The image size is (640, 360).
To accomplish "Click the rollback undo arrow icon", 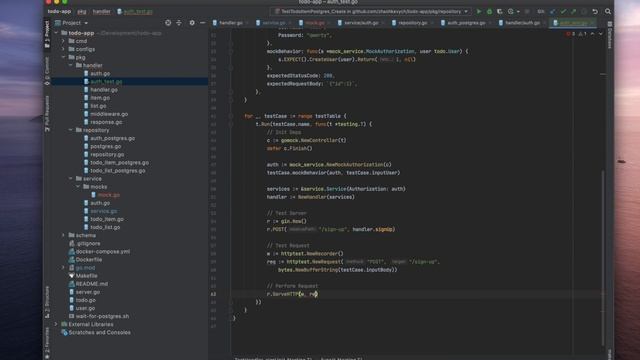I will pyautogui.click(x=595, y=11).
